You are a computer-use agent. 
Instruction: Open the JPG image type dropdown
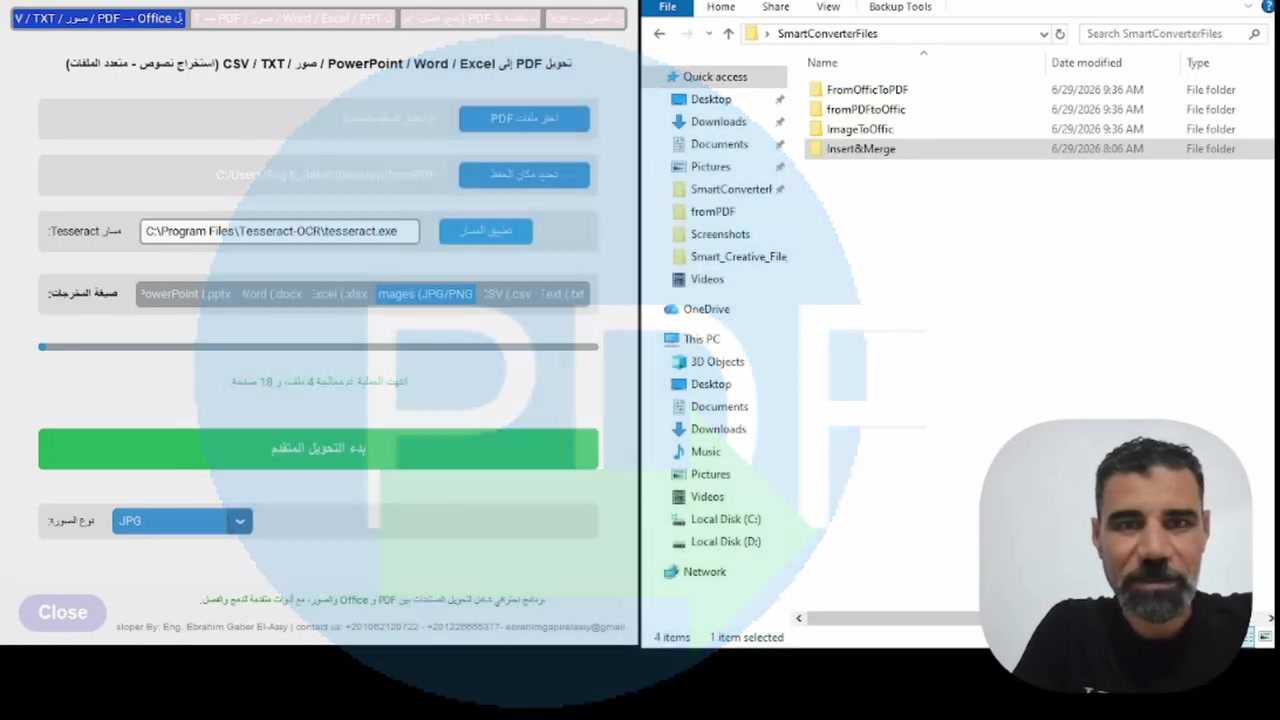[x=182, y=521]
